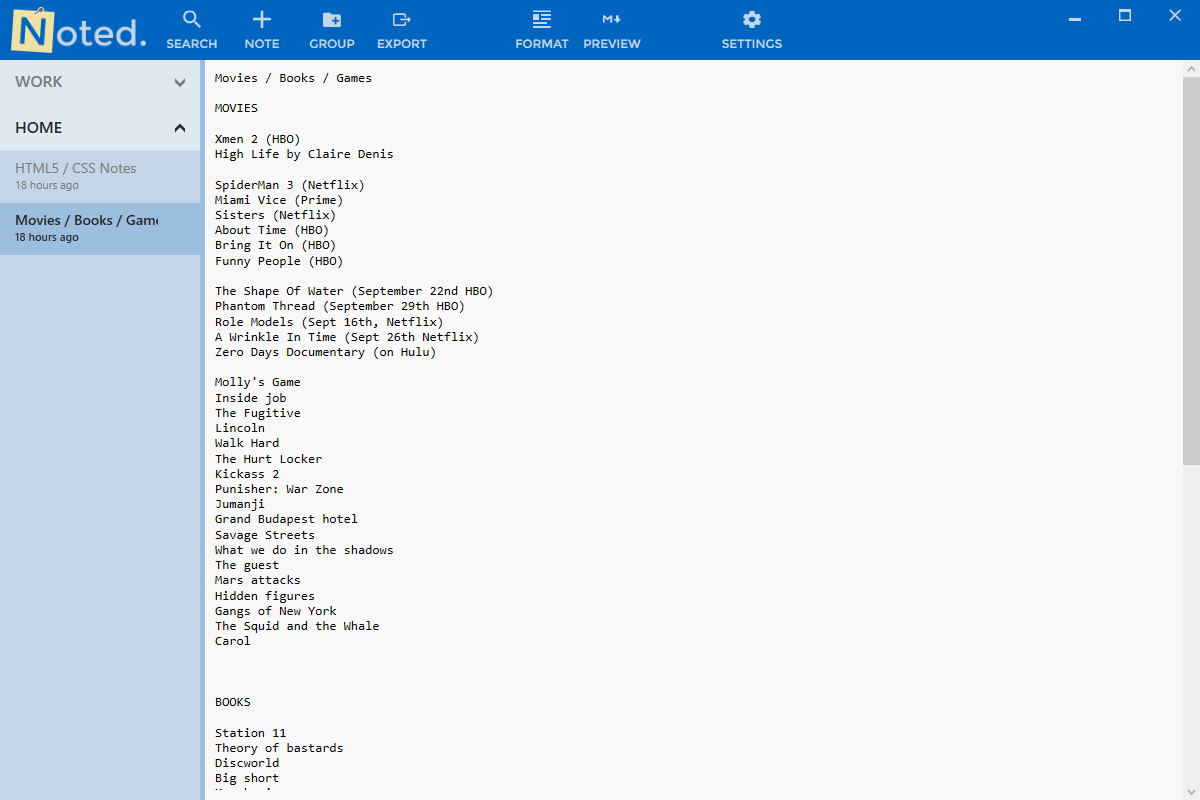1200x800 pixels.
Task: Click on 'Walk Hard' line
Action: [x=247, y=443]
